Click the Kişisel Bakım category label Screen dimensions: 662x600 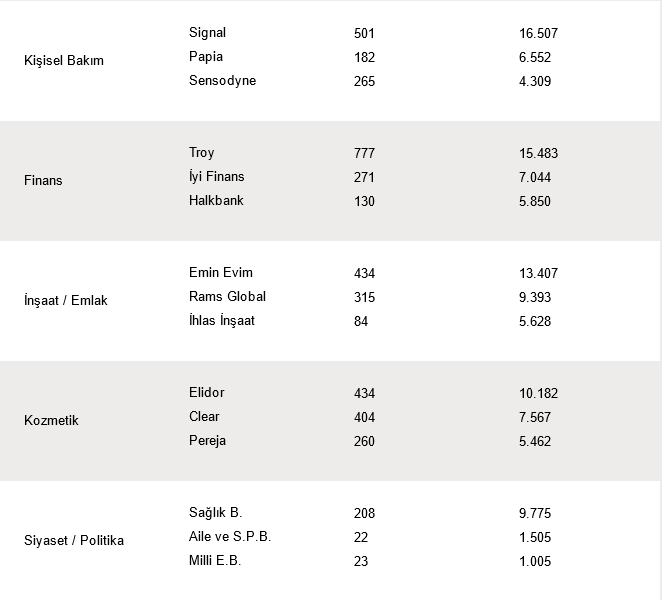pos(63,61)
